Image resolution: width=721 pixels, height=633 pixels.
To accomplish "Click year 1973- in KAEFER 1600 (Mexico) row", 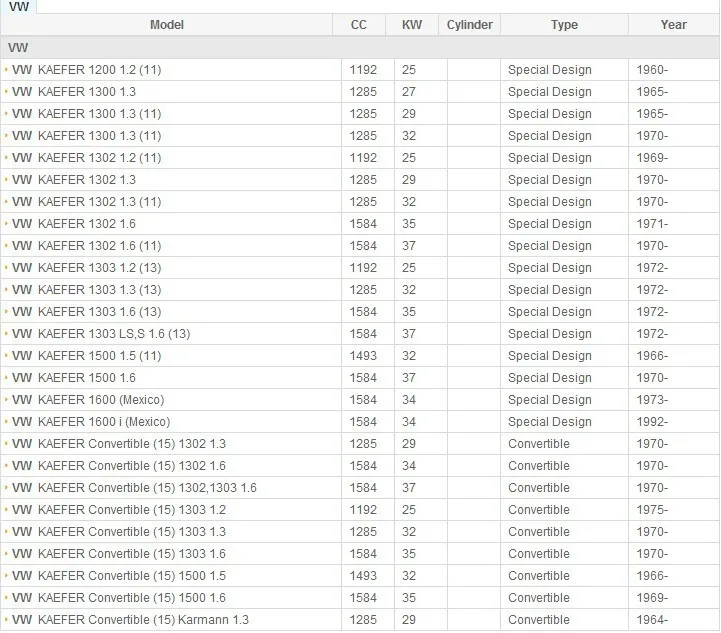I will click(x=652, y=399).
